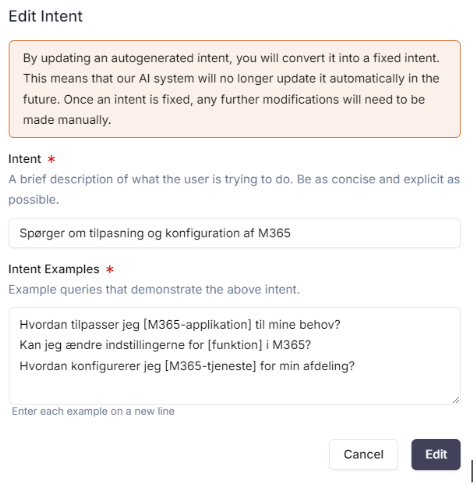This screenshot has width=476, height=487.
Task: Click the 'Intent' field label
Action: [x=25, y=159]
